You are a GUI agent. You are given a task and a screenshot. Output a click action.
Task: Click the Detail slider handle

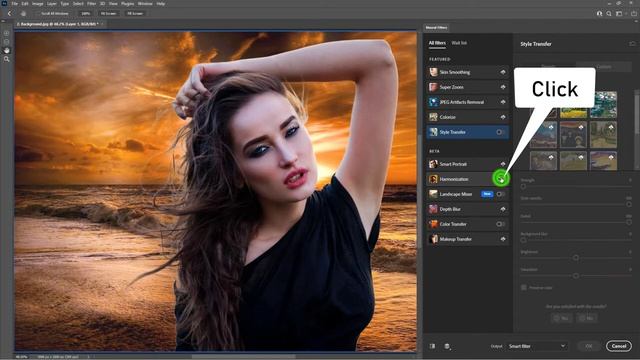point(629,222)
